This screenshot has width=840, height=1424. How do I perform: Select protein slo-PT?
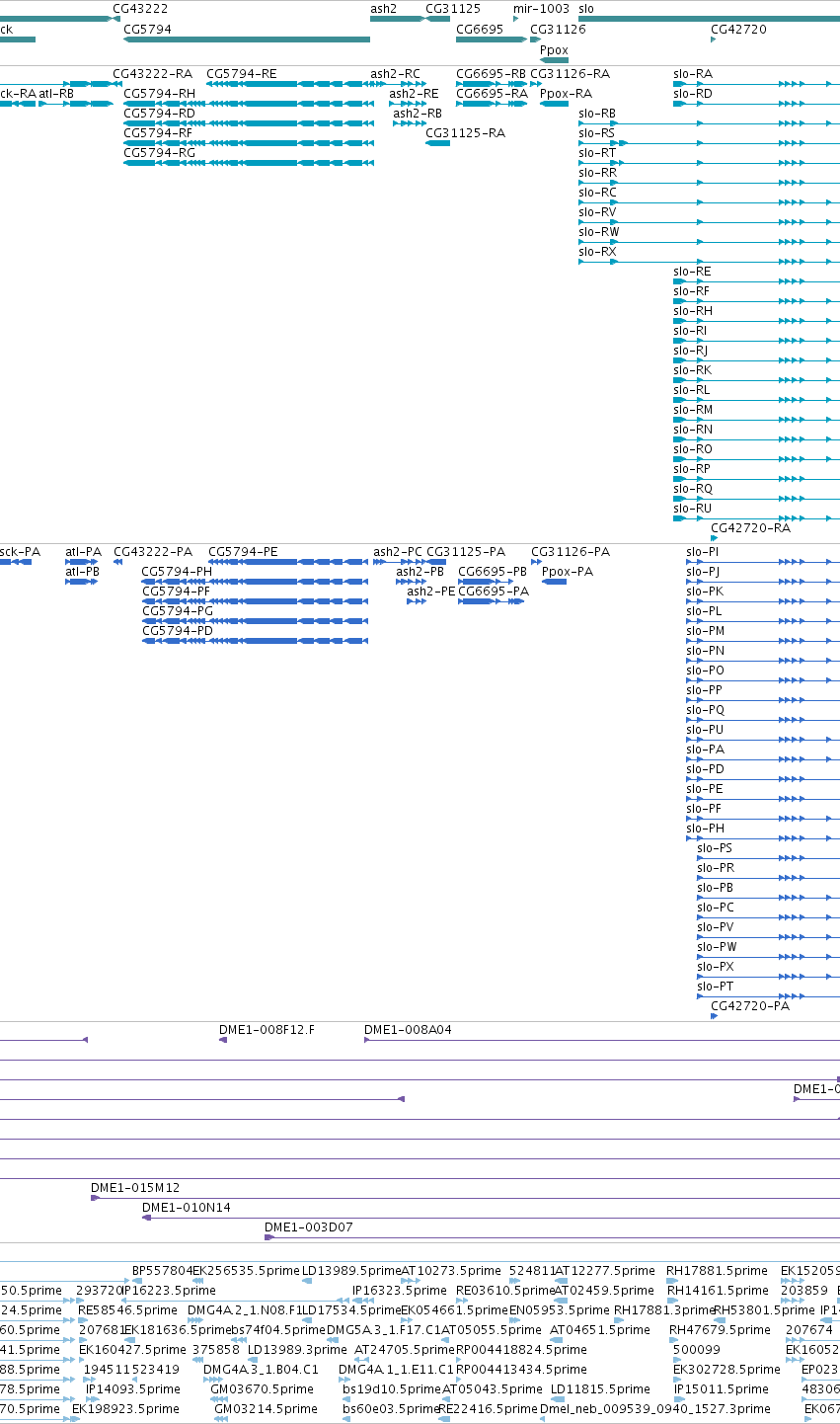[x=715, y=987]
